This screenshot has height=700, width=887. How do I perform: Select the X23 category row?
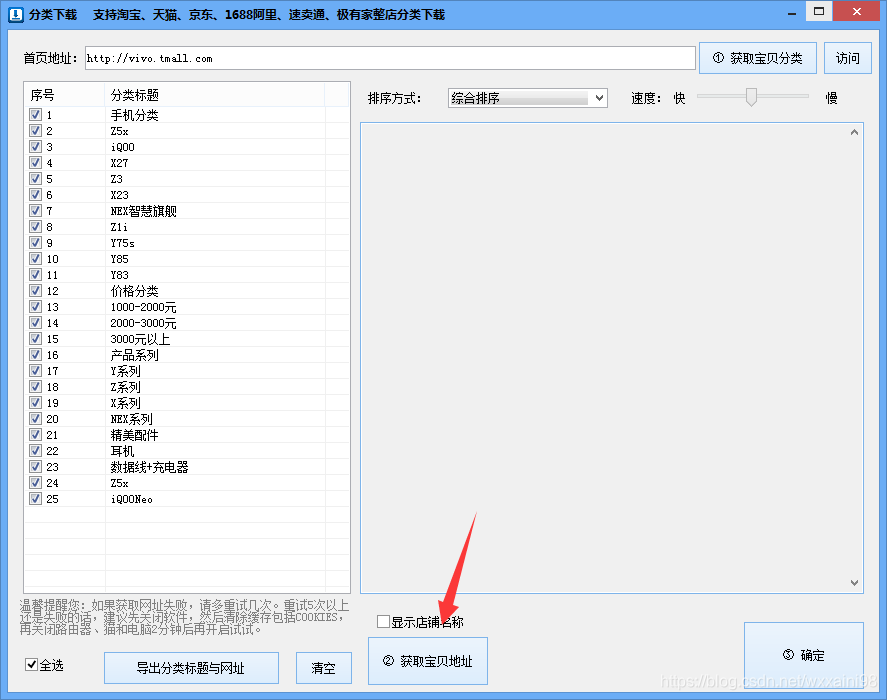(x=187, y=195)
